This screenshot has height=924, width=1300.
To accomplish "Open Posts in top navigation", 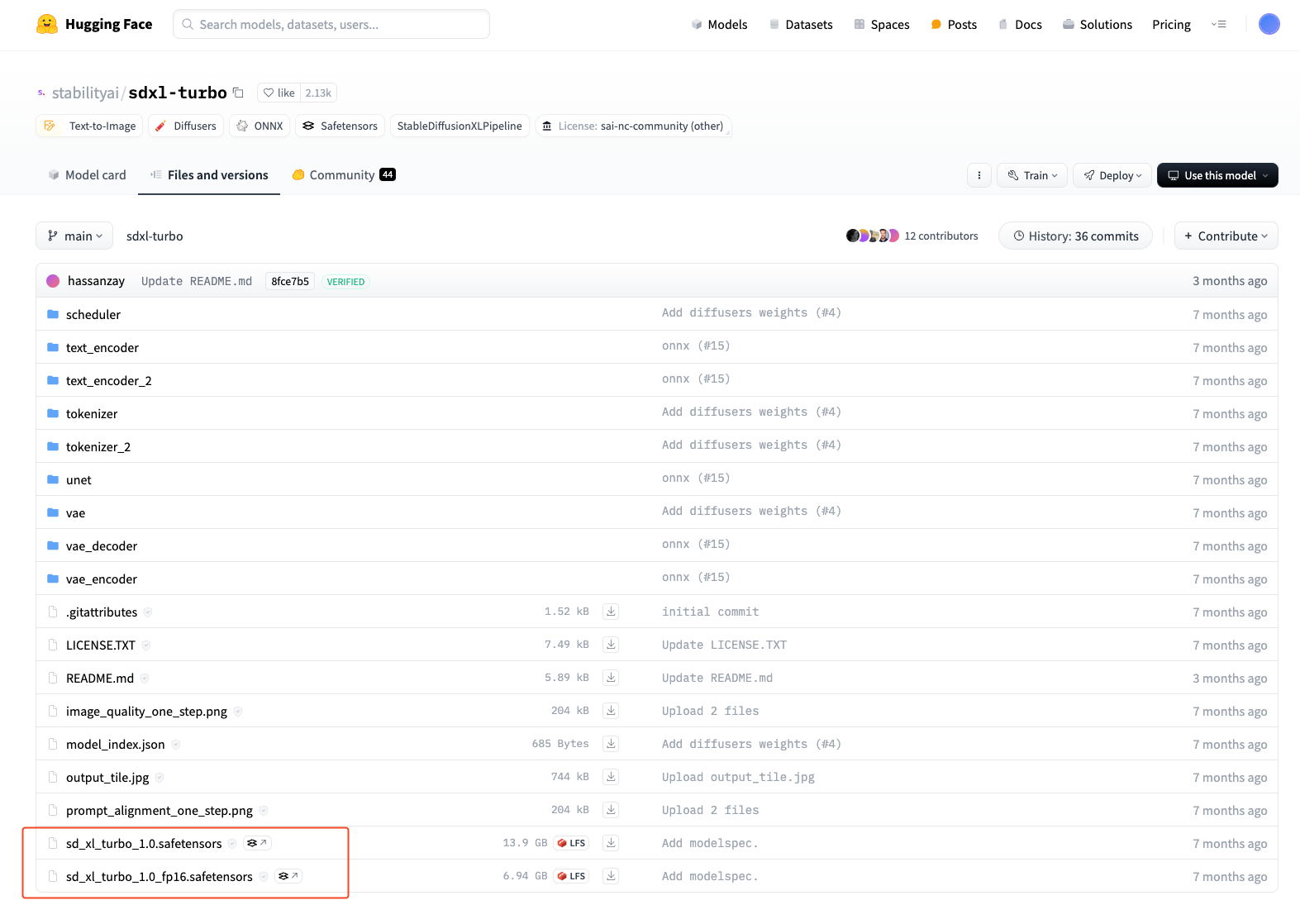I will 954,25.
